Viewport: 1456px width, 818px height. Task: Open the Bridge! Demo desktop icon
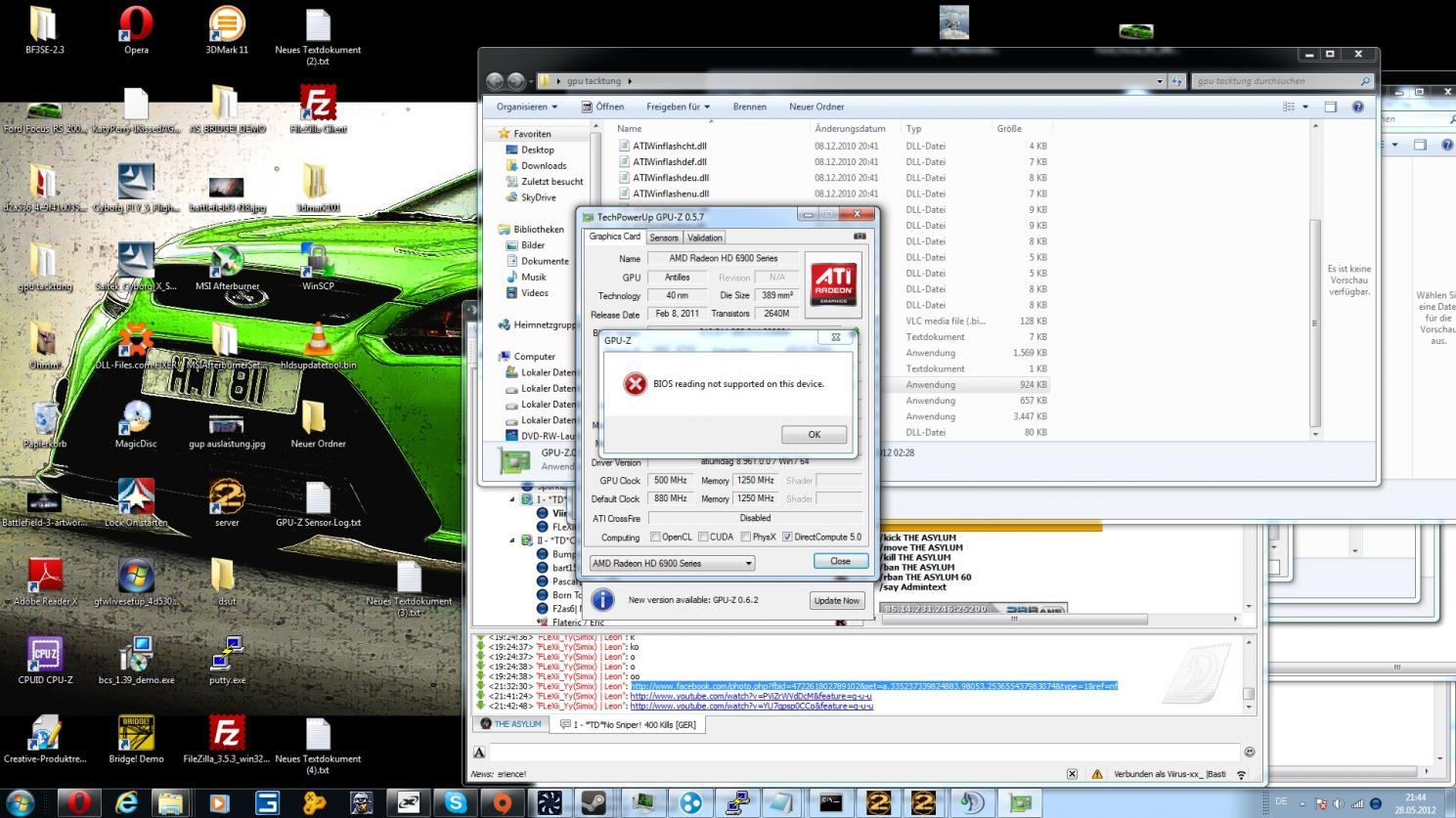pos(136,740)
